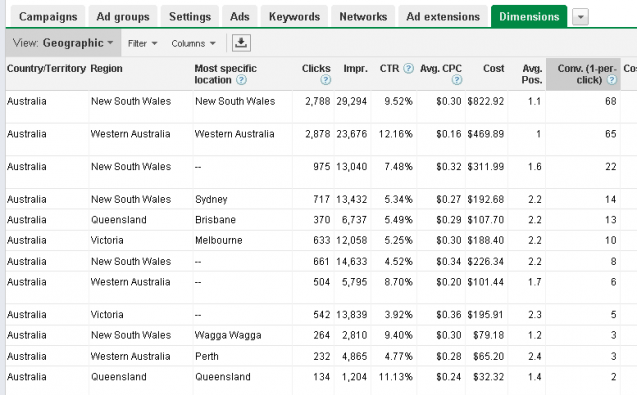The height and width of the screenshot is (395, 637).
Task: Click the 7.48% CTR value
Action: 399,167
